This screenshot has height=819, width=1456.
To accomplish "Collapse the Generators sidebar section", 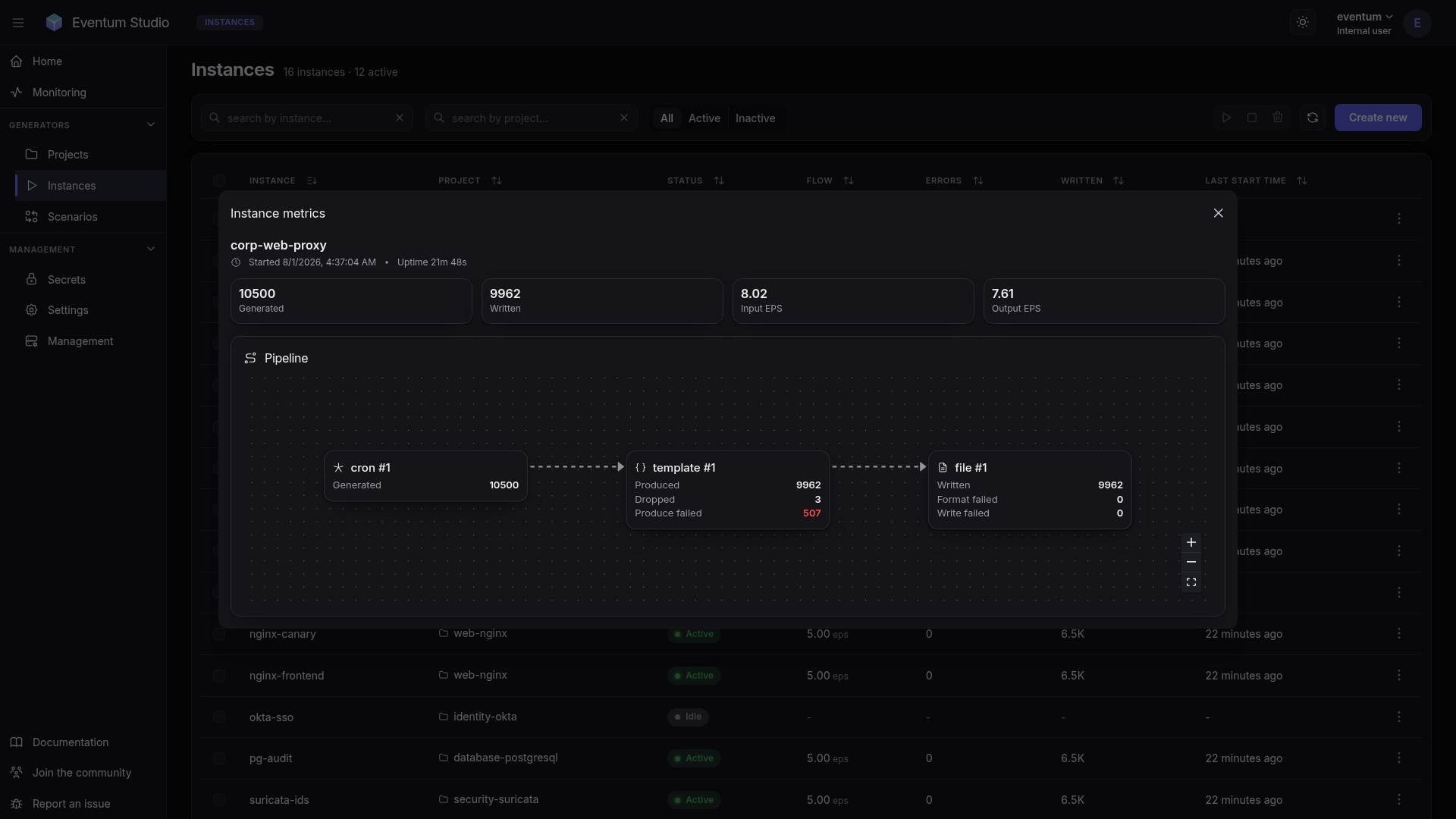I will [150, 124].
